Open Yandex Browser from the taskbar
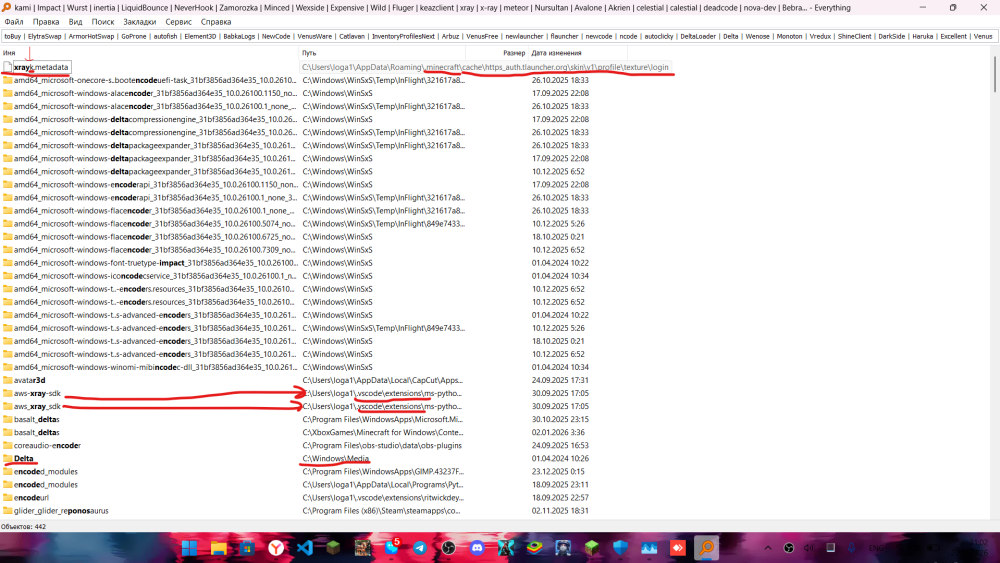 (276, 548)
